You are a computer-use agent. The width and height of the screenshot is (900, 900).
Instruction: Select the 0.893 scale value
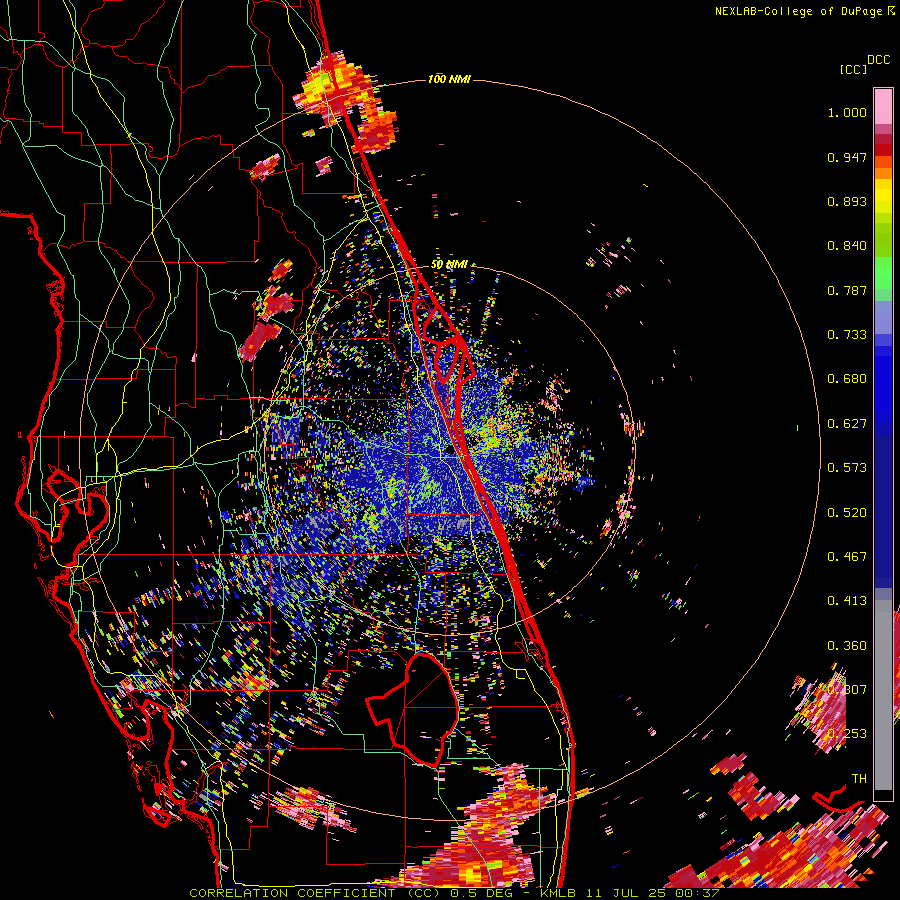847,201
